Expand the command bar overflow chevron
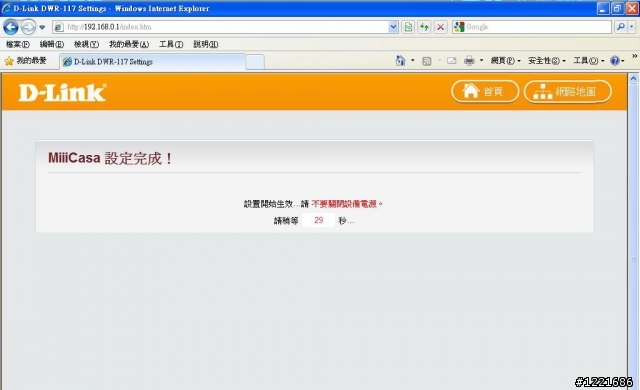This screenshot has height=390, width=640. click(635, 56)
